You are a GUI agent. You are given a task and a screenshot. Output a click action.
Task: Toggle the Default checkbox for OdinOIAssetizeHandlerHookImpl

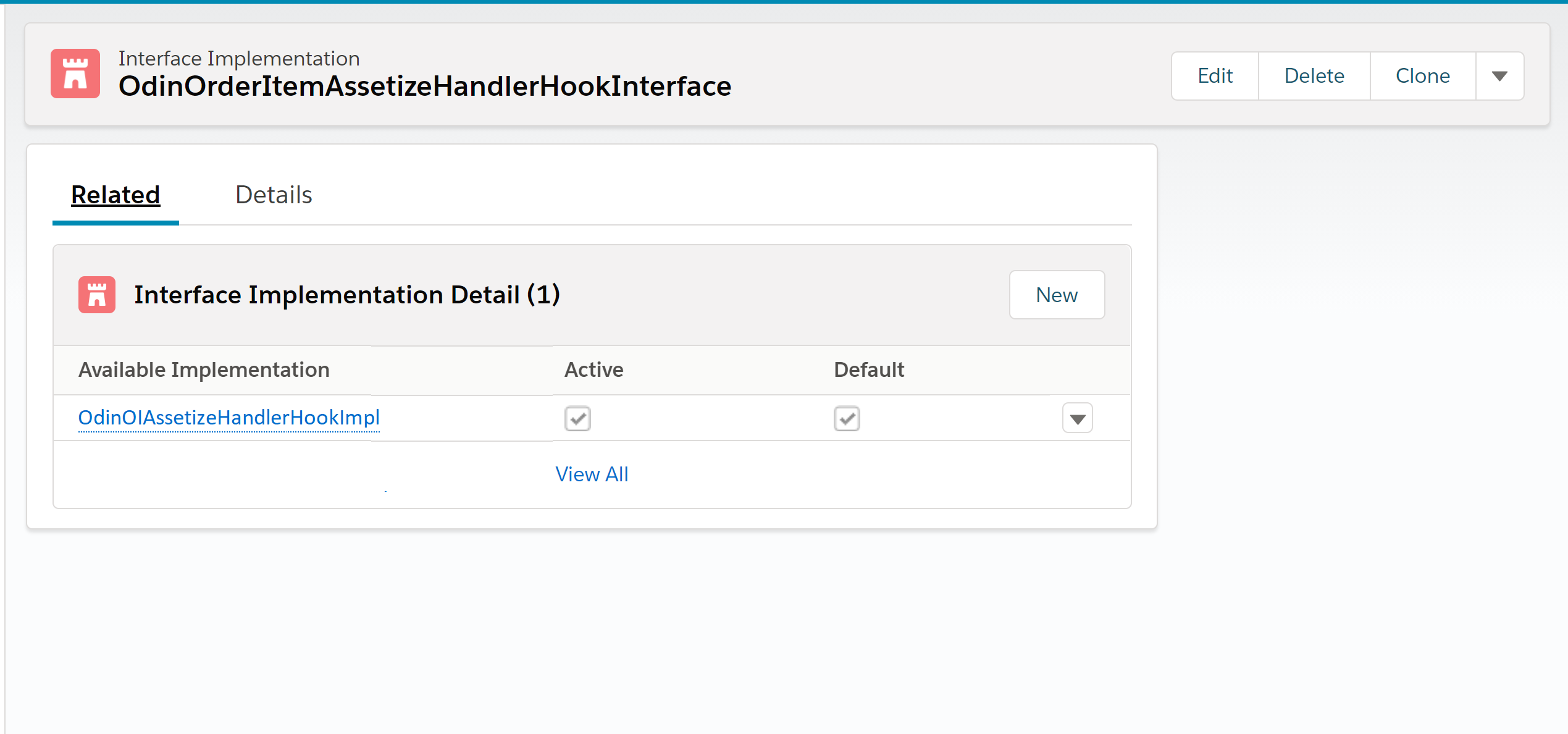click(x=847, y=419)
